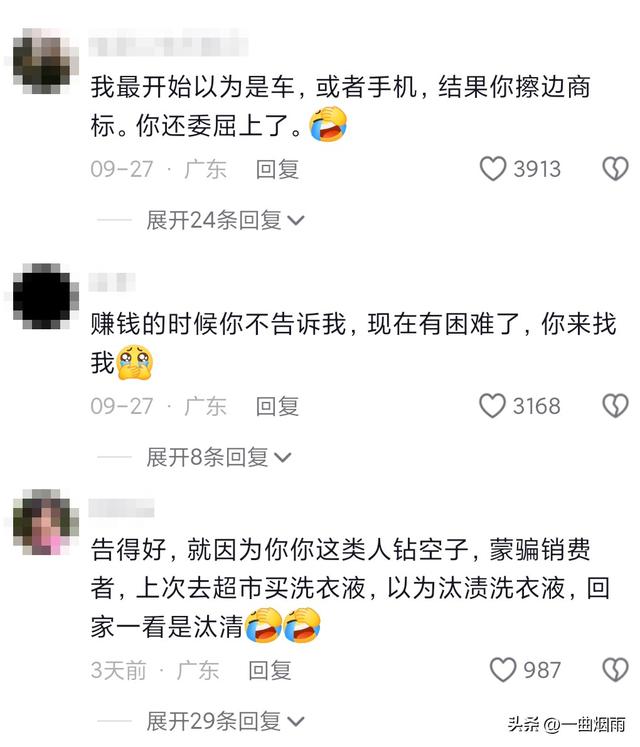Like the comment with 3913 likes
The image size is (640, 747).
click(x=492, y=169)
